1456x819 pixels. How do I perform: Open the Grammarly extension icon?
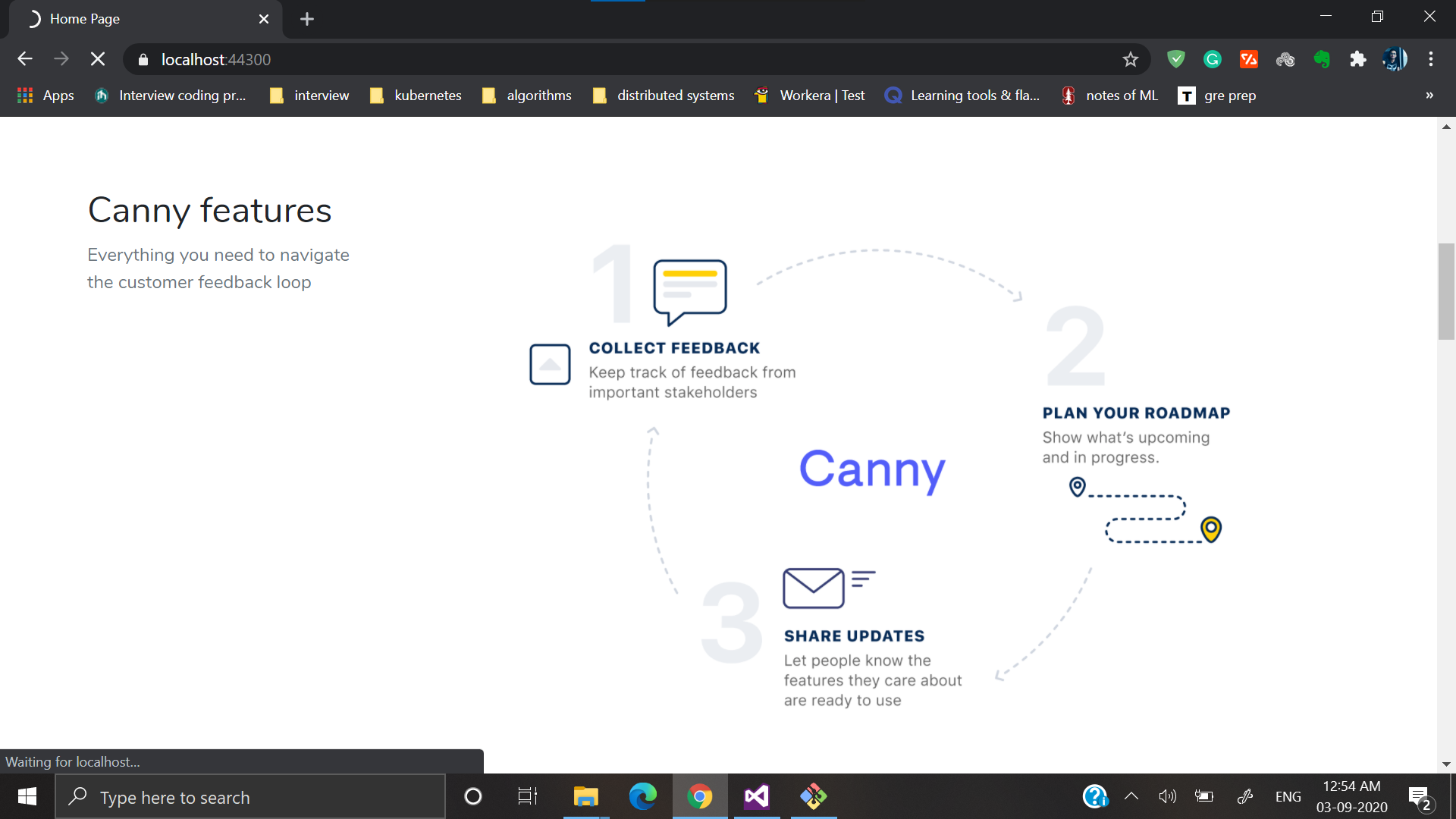click(1212, 59)
